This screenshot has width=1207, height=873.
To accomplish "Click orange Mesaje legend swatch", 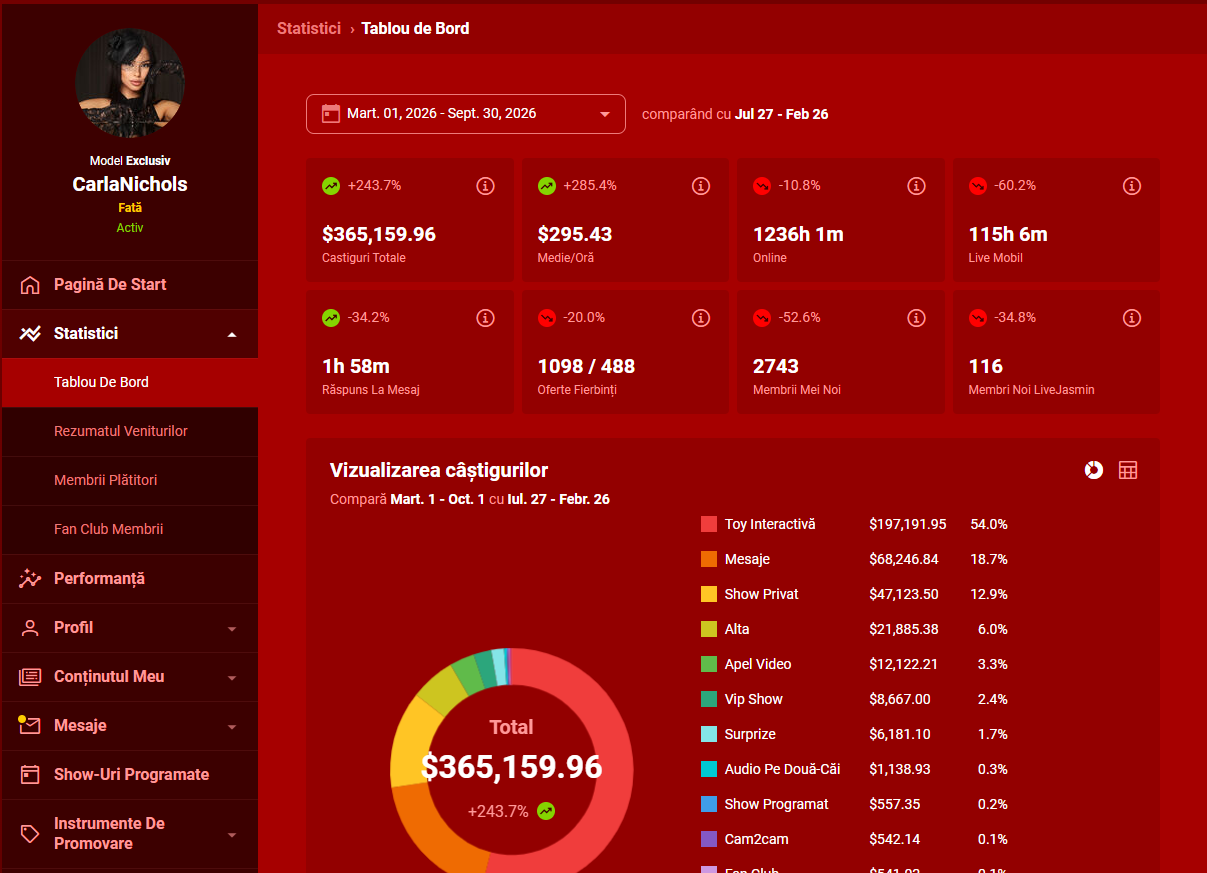I will [x=709, y=559].
